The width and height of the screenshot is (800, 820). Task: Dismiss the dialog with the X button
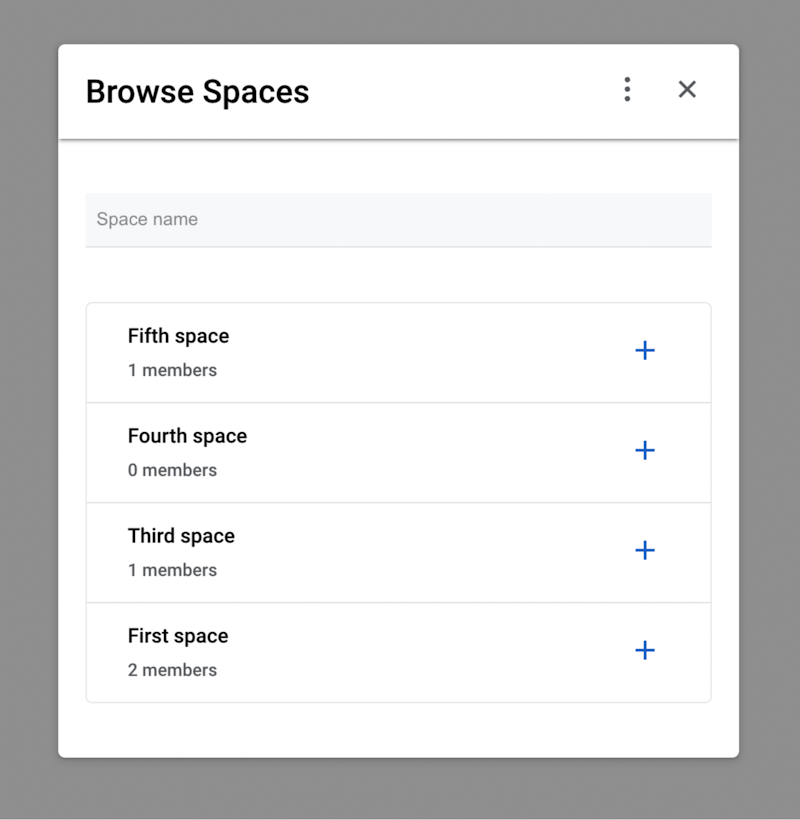tap(687, 89)
